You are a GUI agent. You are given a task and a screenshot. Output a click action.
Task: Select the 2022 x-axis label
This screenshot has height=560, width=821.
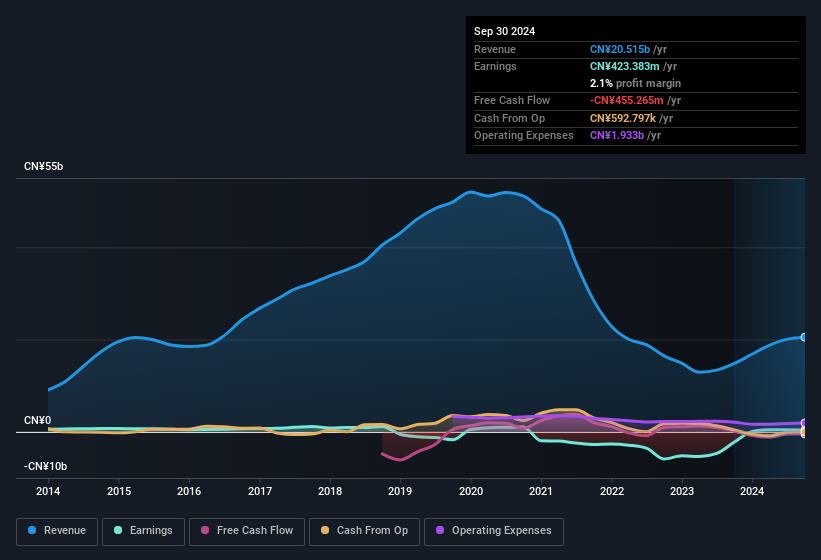[x=612, y=491]
